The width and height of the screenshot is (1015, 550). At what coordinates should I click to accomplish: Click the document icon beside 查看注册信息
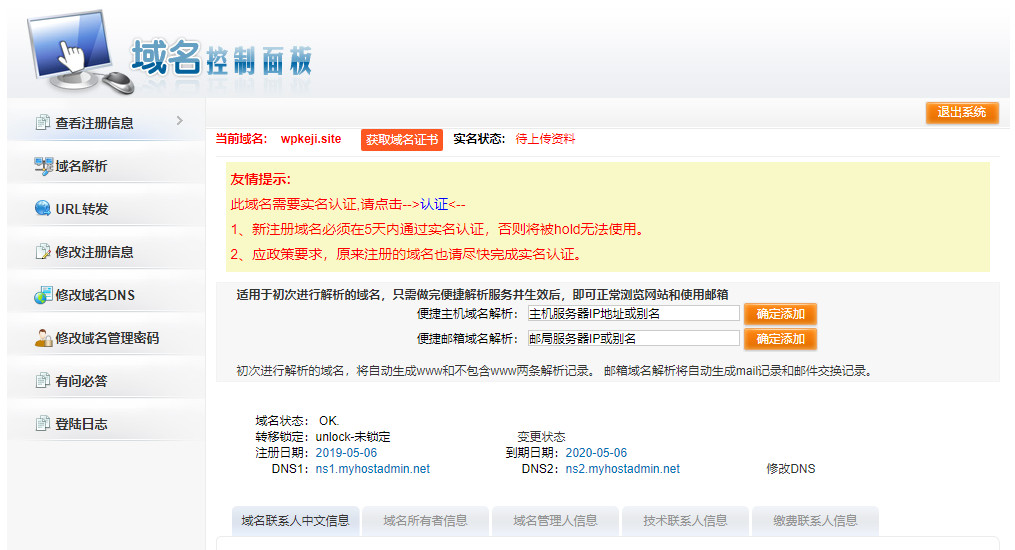[43, 122]
